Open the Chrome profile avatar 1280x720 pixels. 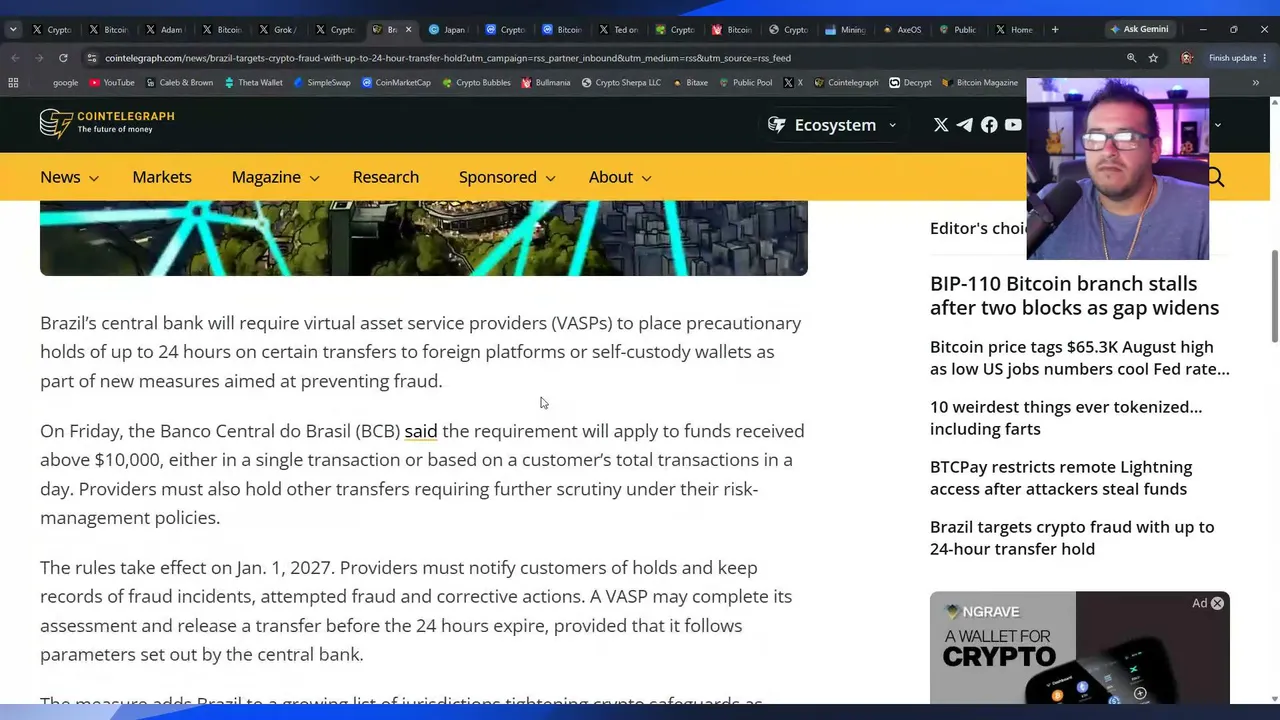pyautogui.click(x=1187, y=58)
